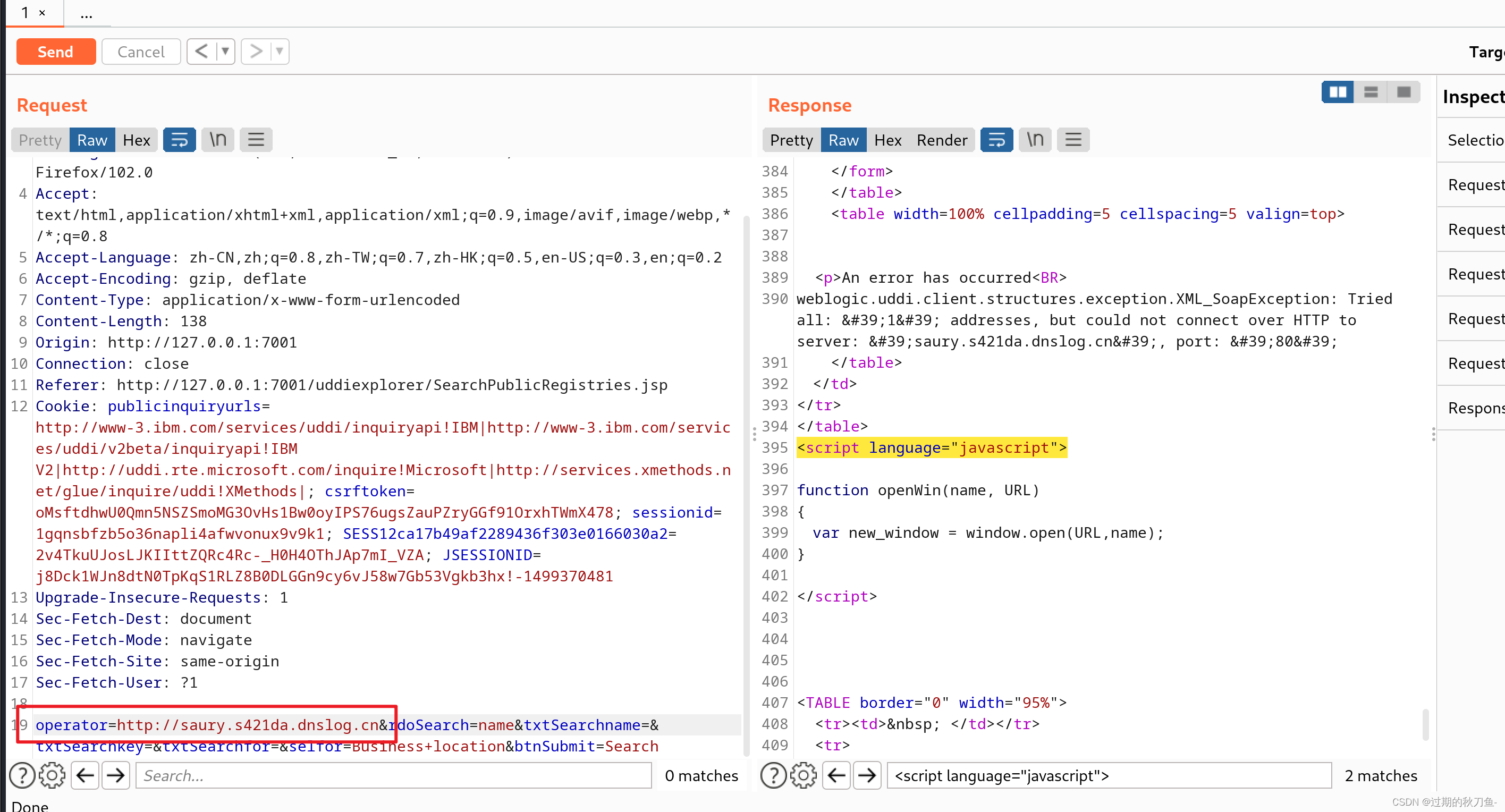Go back to previous request in history
Screen dimensions: 1505x812
(201, 52)
